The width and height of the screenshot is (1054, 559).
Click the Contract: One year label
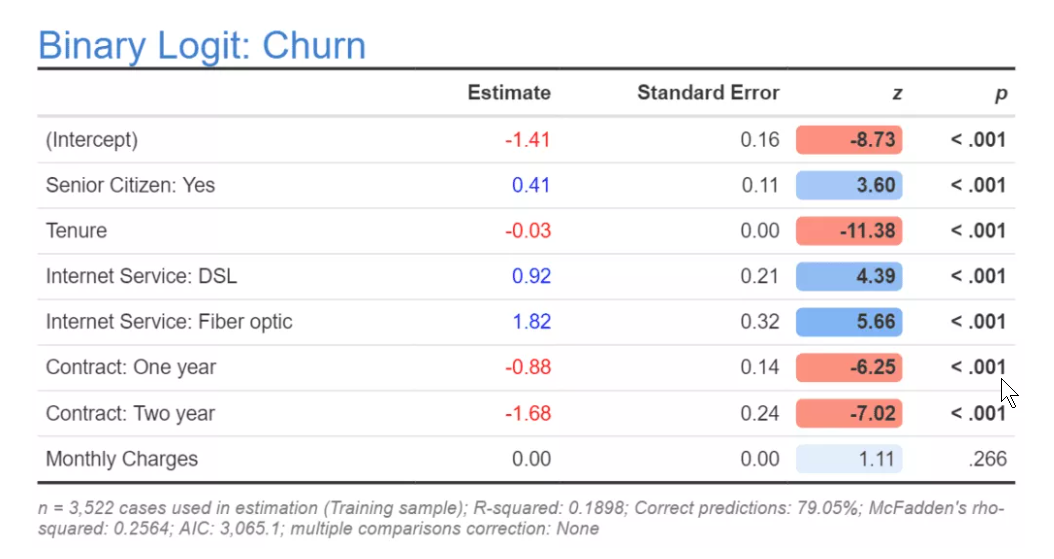[131, 368]
